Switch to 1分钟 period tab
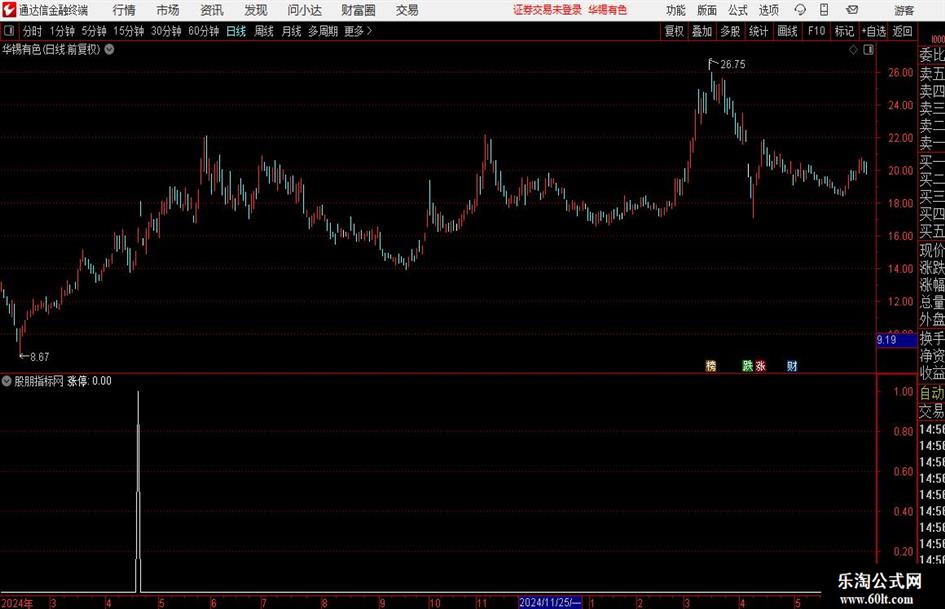Viewport: 945px width, 609px height. coord(62,31)
